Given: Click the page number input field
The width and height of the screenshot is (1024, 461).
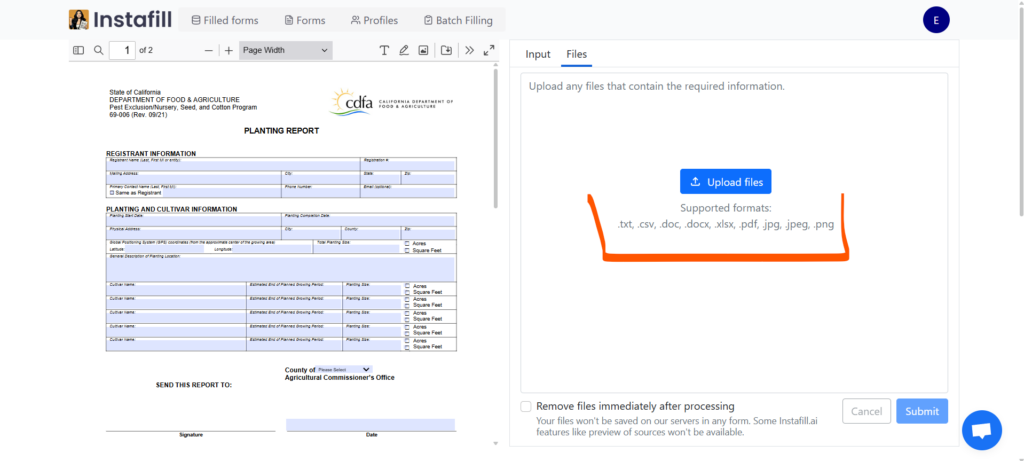Looking at the screenshot, I should coord(123,50).
